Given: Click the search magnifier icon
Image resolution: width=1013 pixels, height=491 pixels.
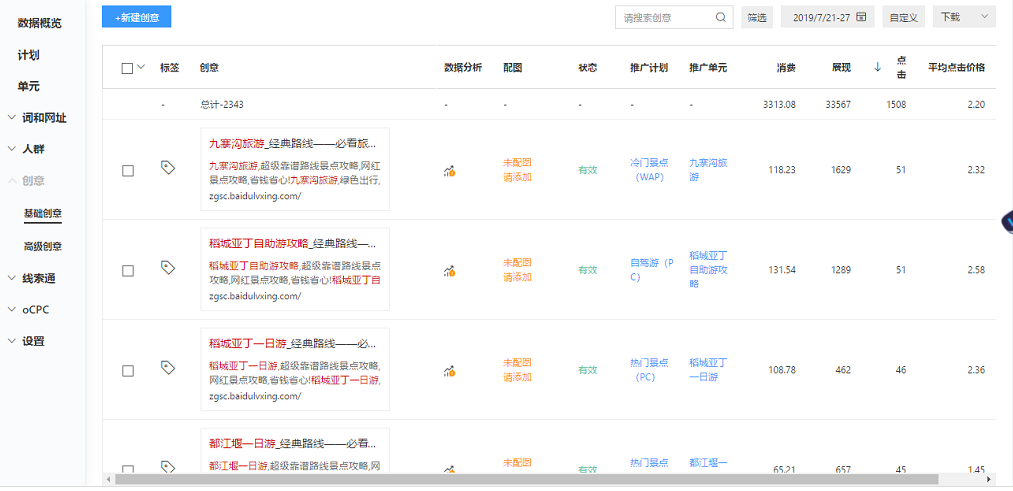Looking at the screenshot, I should pos(721,17).
